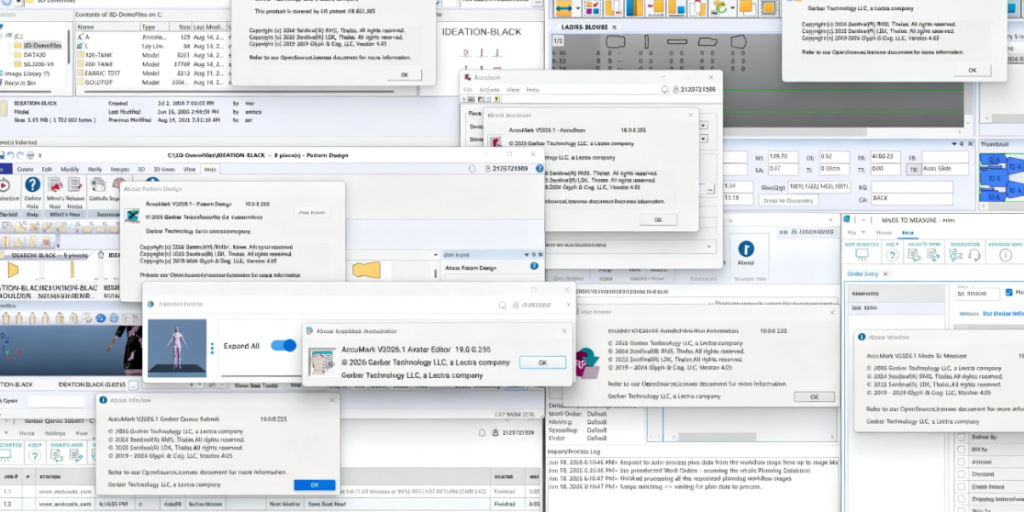
Task: Click the colored grid icon in marker toolbar
Action: point(593,8)
